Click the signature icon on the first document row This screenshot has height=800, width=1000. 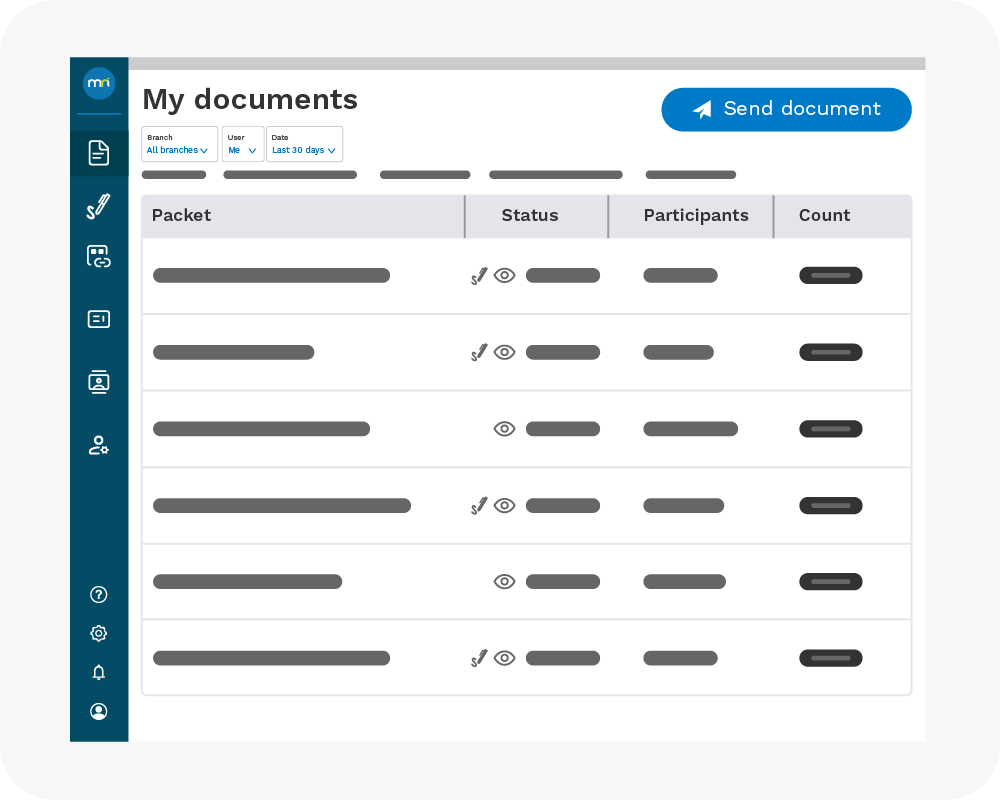[478, 275]
